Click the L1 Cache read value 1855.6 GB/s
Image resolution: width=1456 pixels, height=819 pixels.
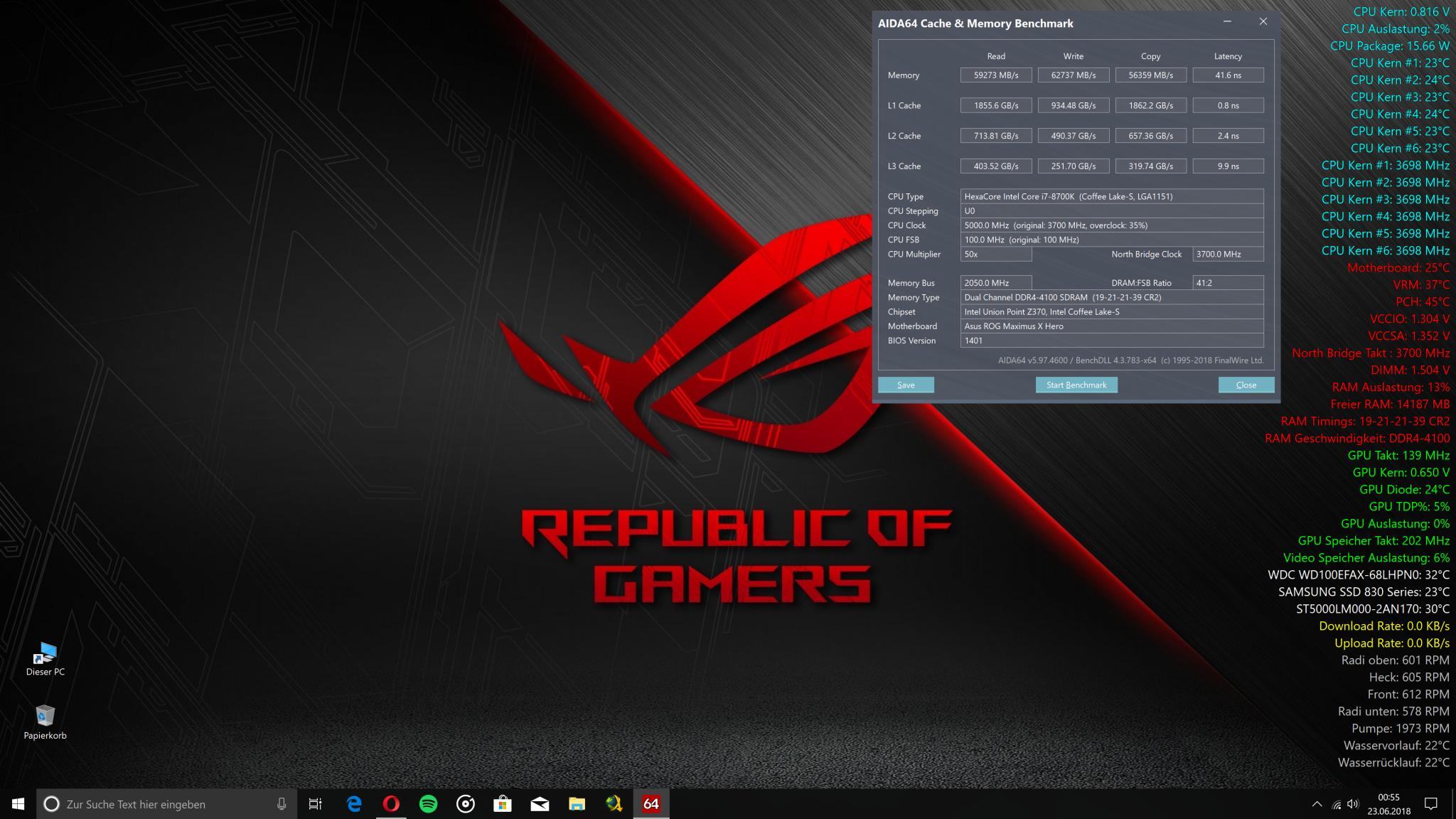(996, 105)
